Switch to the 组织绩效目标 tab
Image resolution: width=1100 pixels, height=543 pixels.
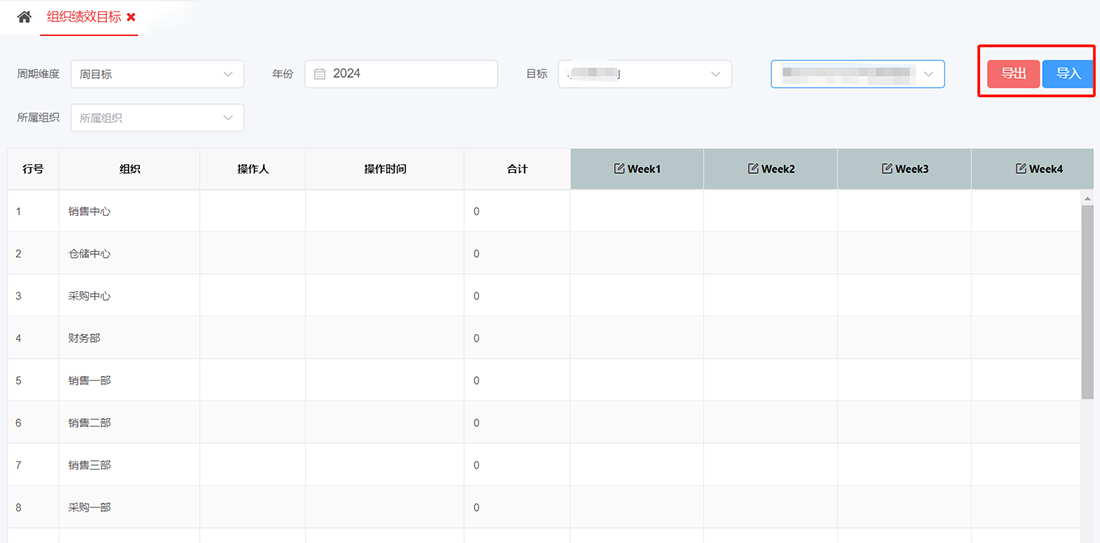click(84, 17)
